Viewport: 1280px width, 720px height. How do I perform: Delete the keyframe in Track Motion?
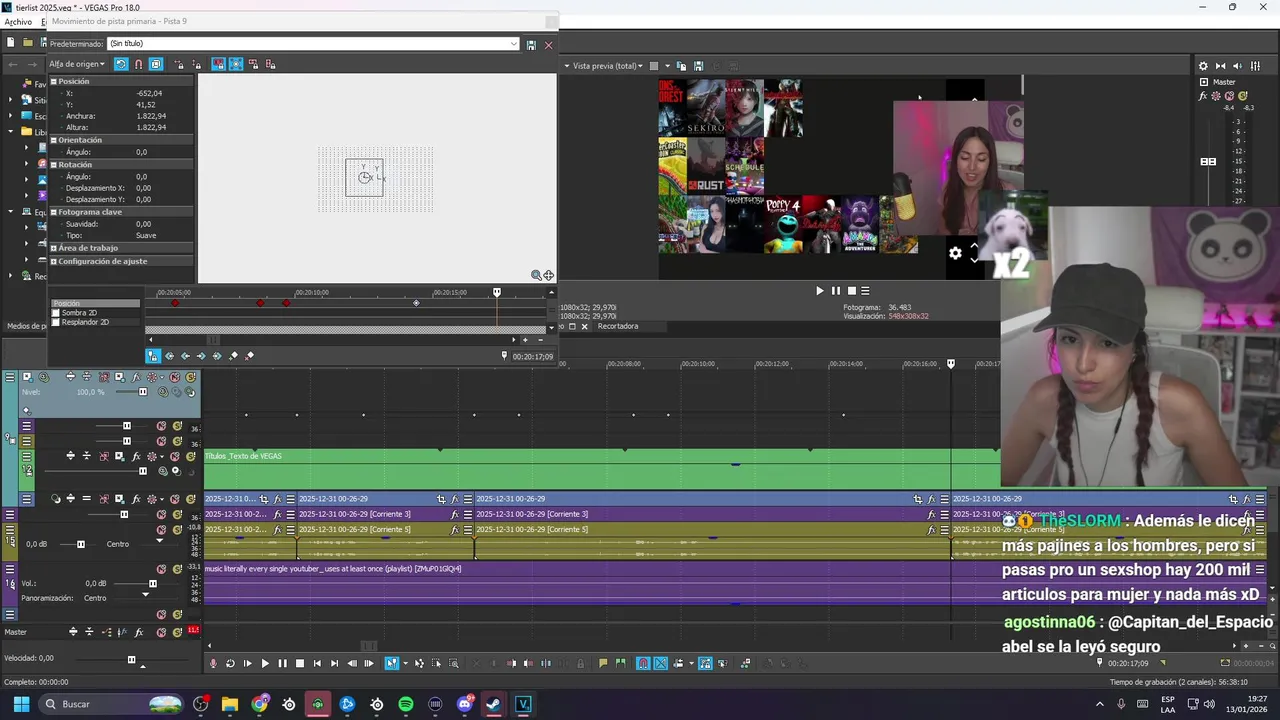pos(250,356)
